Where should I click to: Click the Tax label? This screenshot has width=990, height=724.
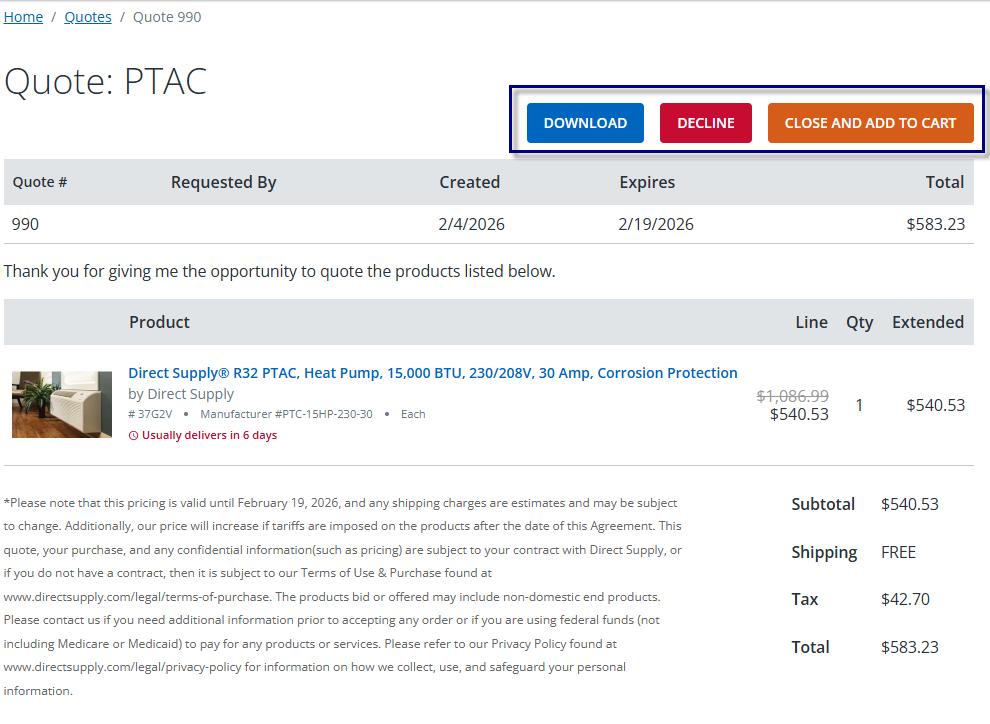point(805,600)
